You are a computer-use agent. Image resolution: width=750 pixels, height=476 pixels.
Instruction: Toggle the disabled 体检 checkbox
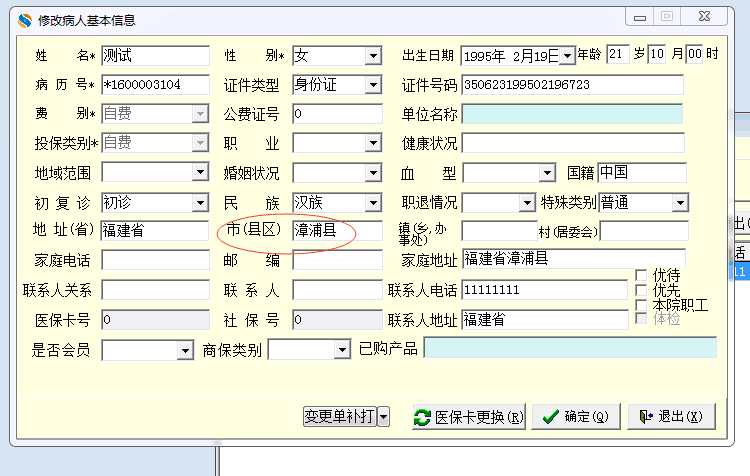pos(641,318)
